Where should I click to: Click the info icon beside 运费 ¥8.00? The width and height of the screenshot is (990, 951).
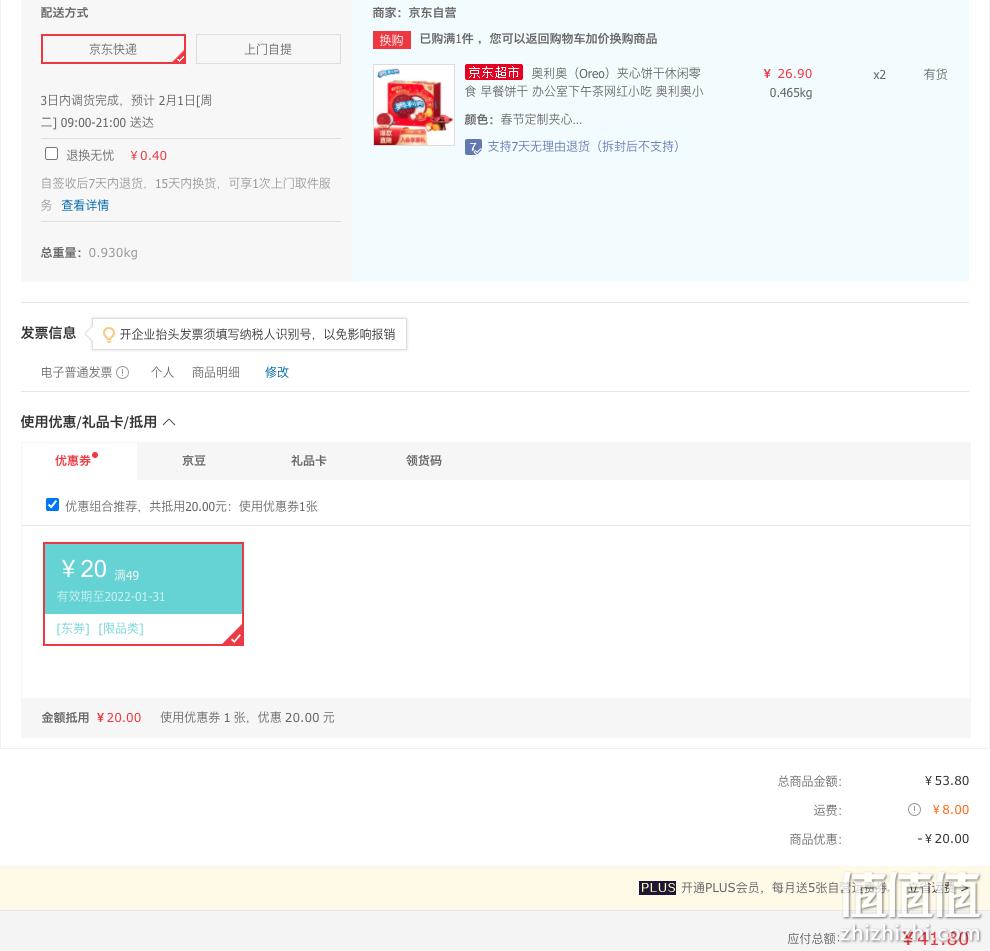tap(914, 810)
